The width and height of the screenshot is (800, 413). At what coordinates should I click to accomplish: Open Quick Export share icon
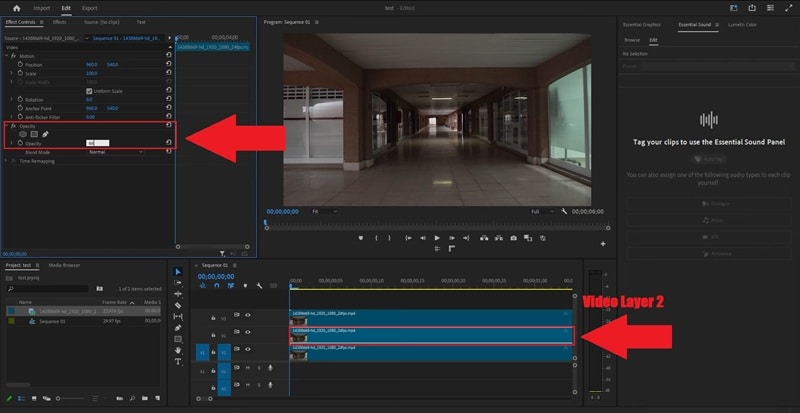tap(752, 8)
